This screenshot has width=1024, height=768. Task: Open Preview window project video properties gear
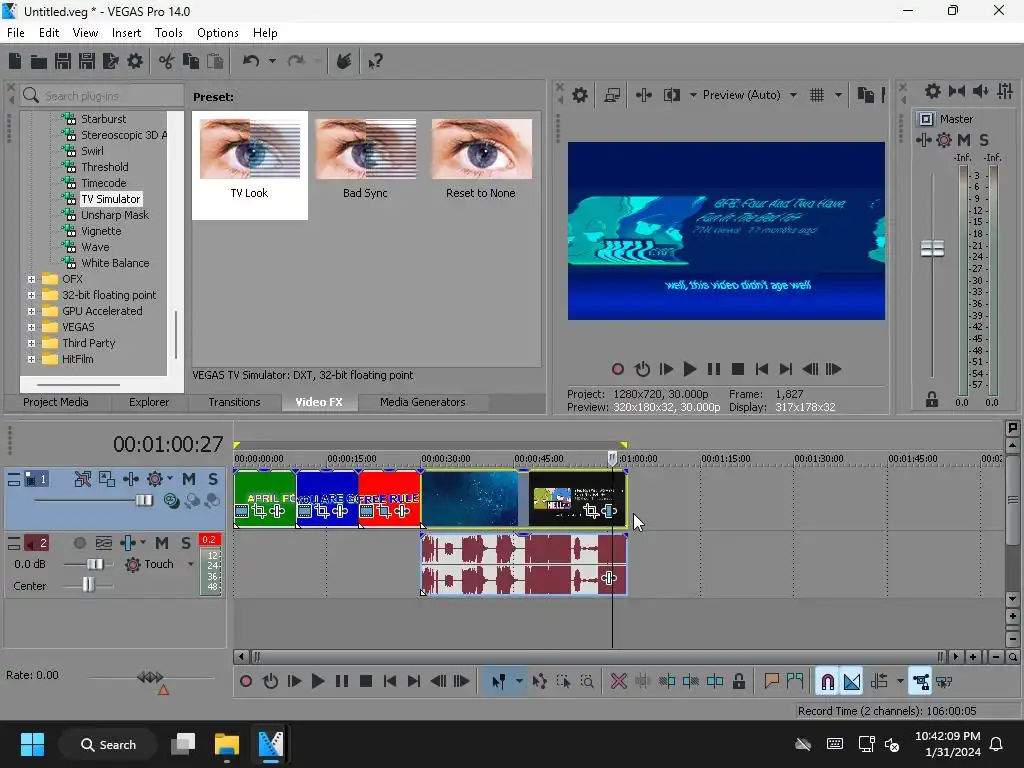(x=580, y=95)
